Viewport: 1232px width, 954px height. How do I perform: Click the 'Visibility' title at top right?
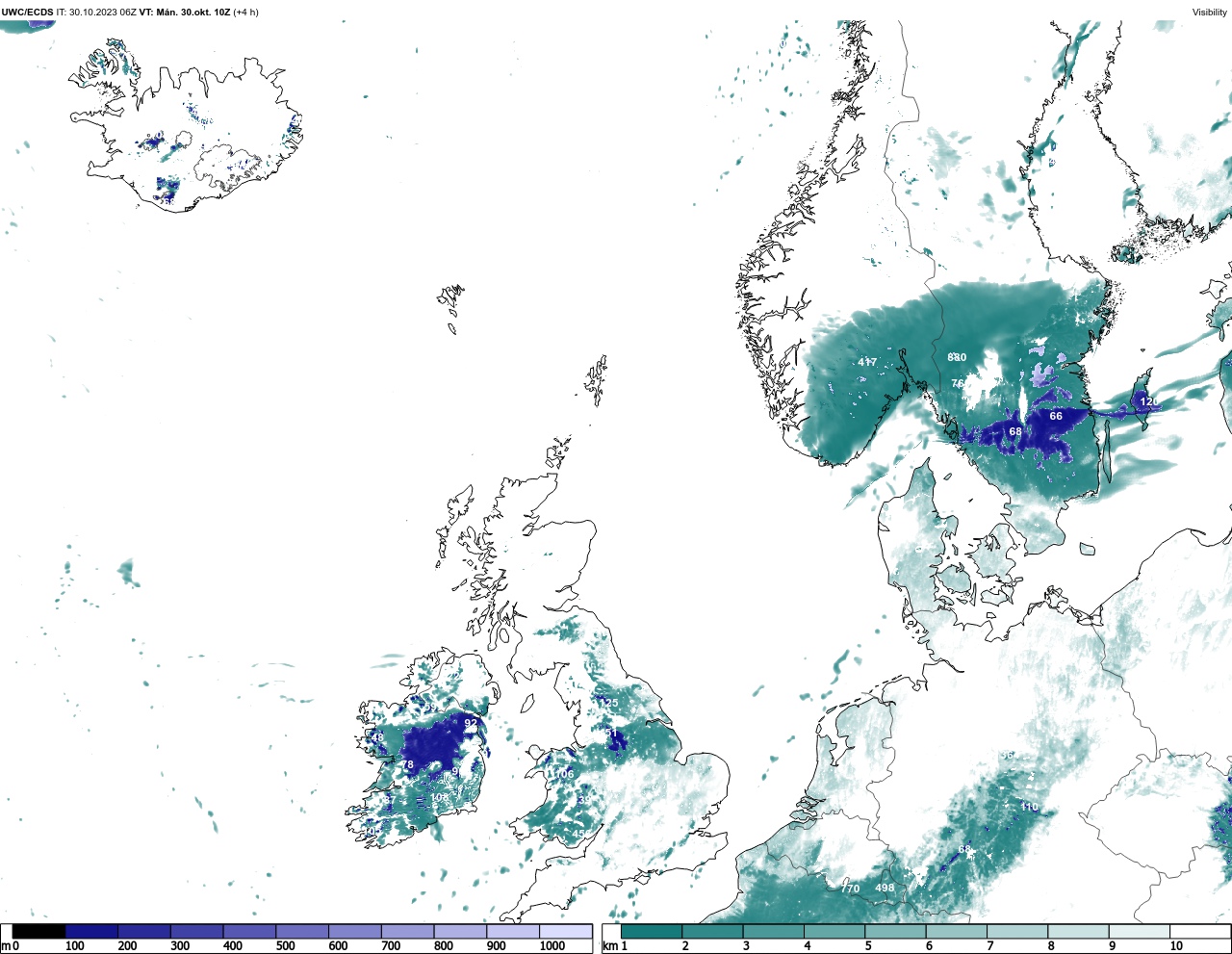coord(1209,13)
